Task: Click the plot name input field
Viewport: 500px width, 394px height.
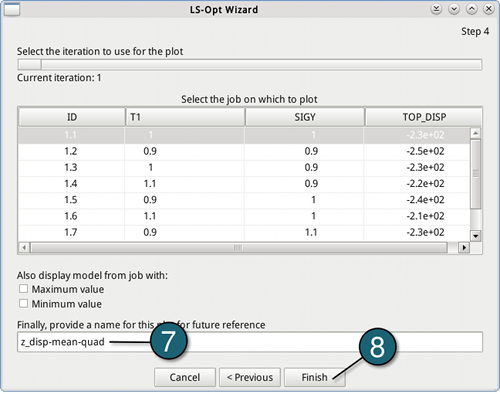Action: coord(250,342)
